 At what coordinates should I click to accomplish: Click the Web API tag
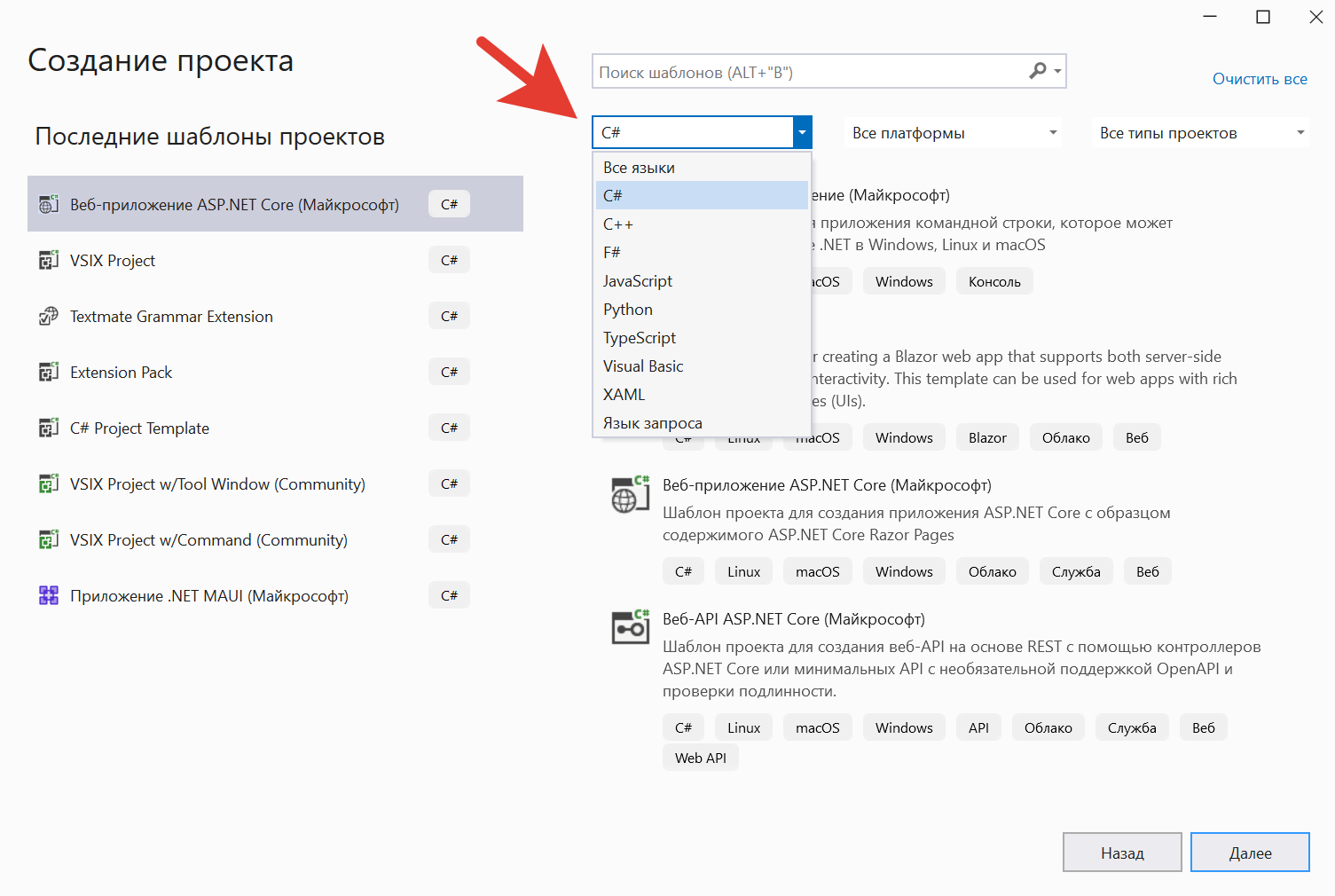click(701, 758)
